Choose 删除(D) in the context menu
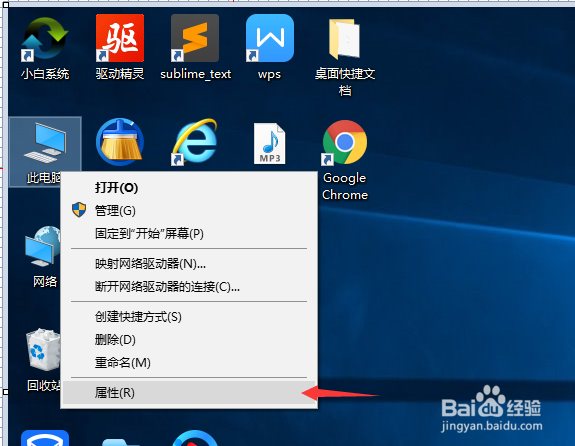The image size is (575, 446). pos(189,340)
